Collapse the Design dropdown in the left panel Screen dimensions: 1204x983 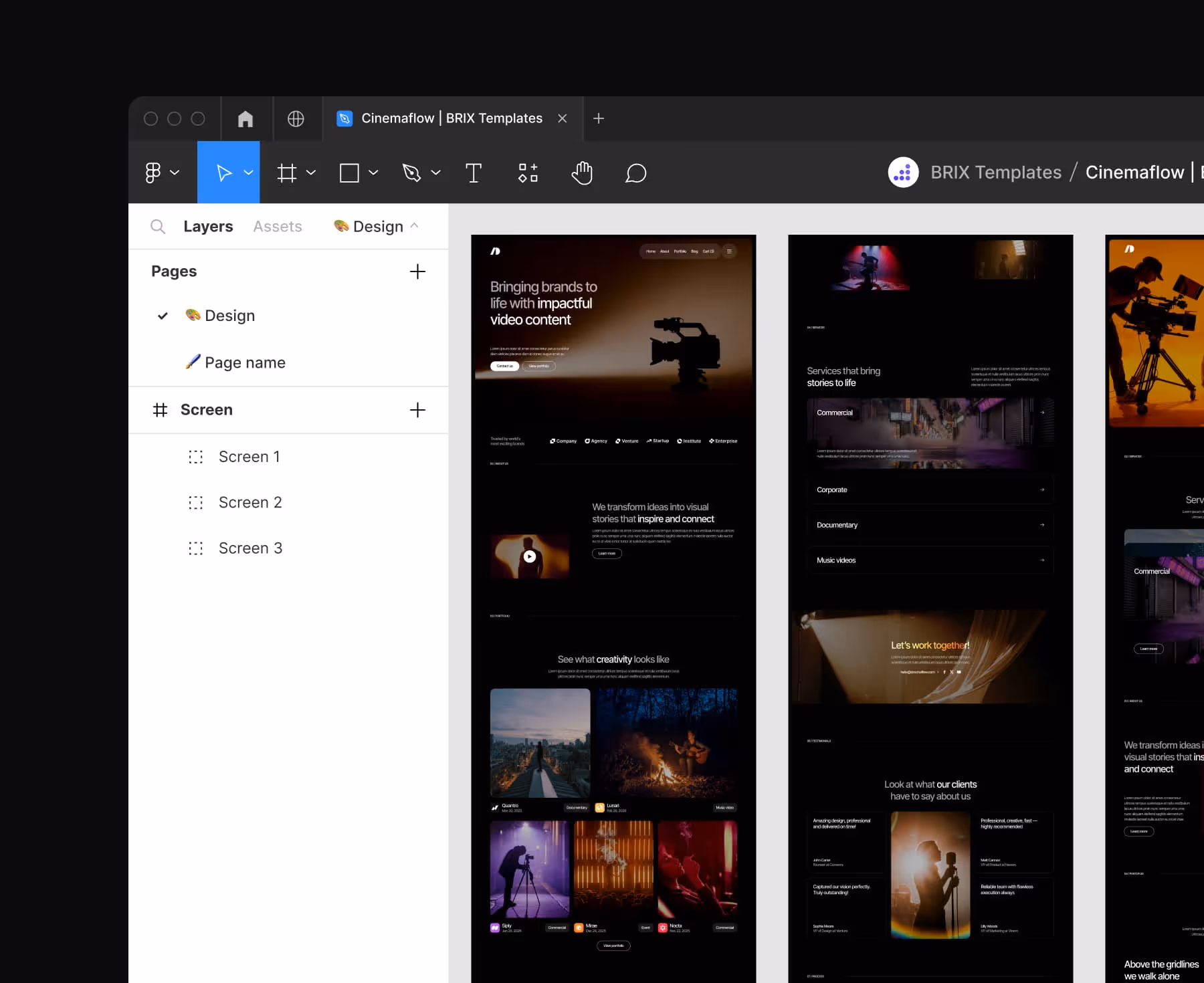(415, 226)
